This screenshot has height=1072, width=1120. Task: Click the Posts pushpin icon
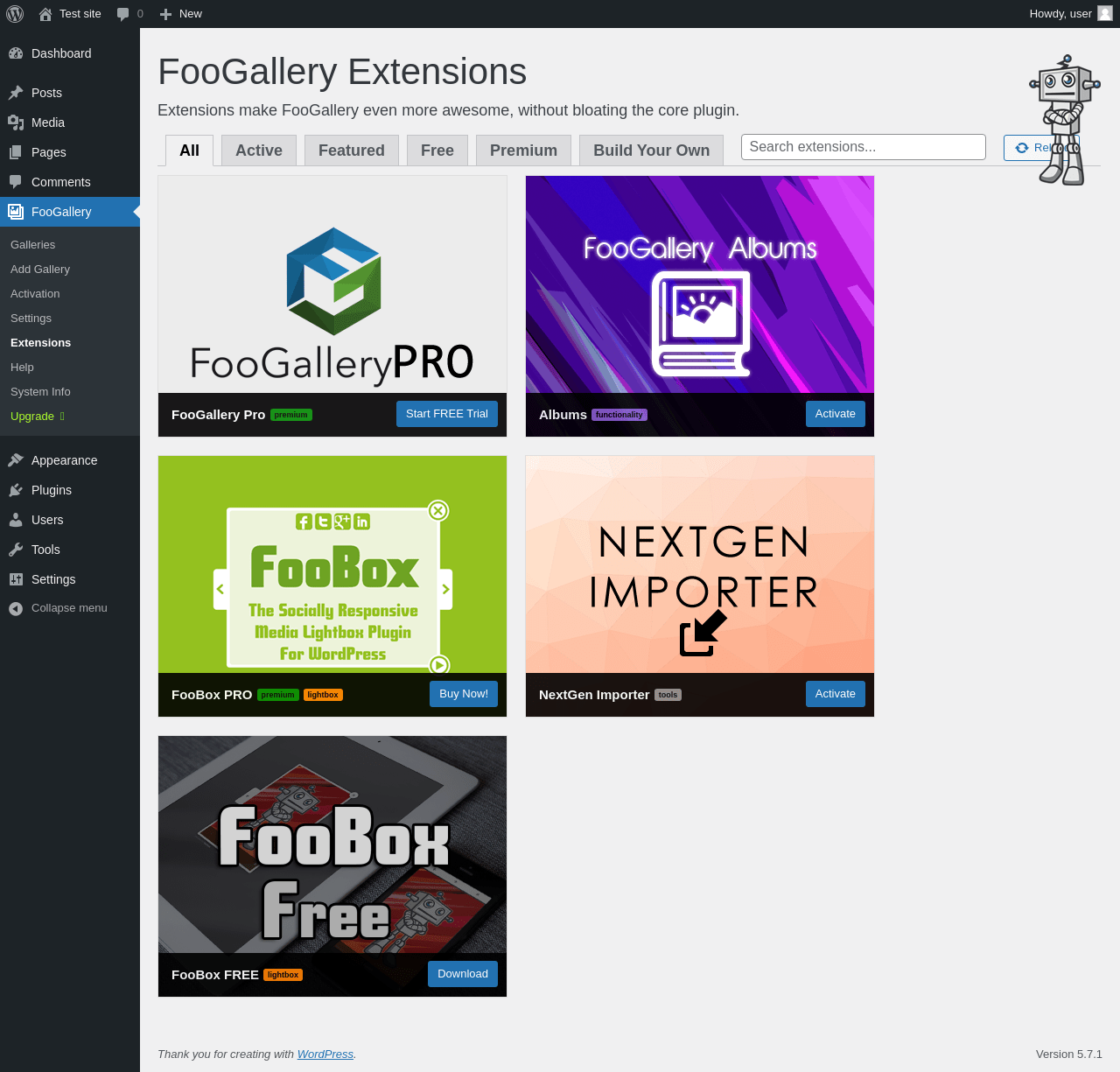[16, 93]
